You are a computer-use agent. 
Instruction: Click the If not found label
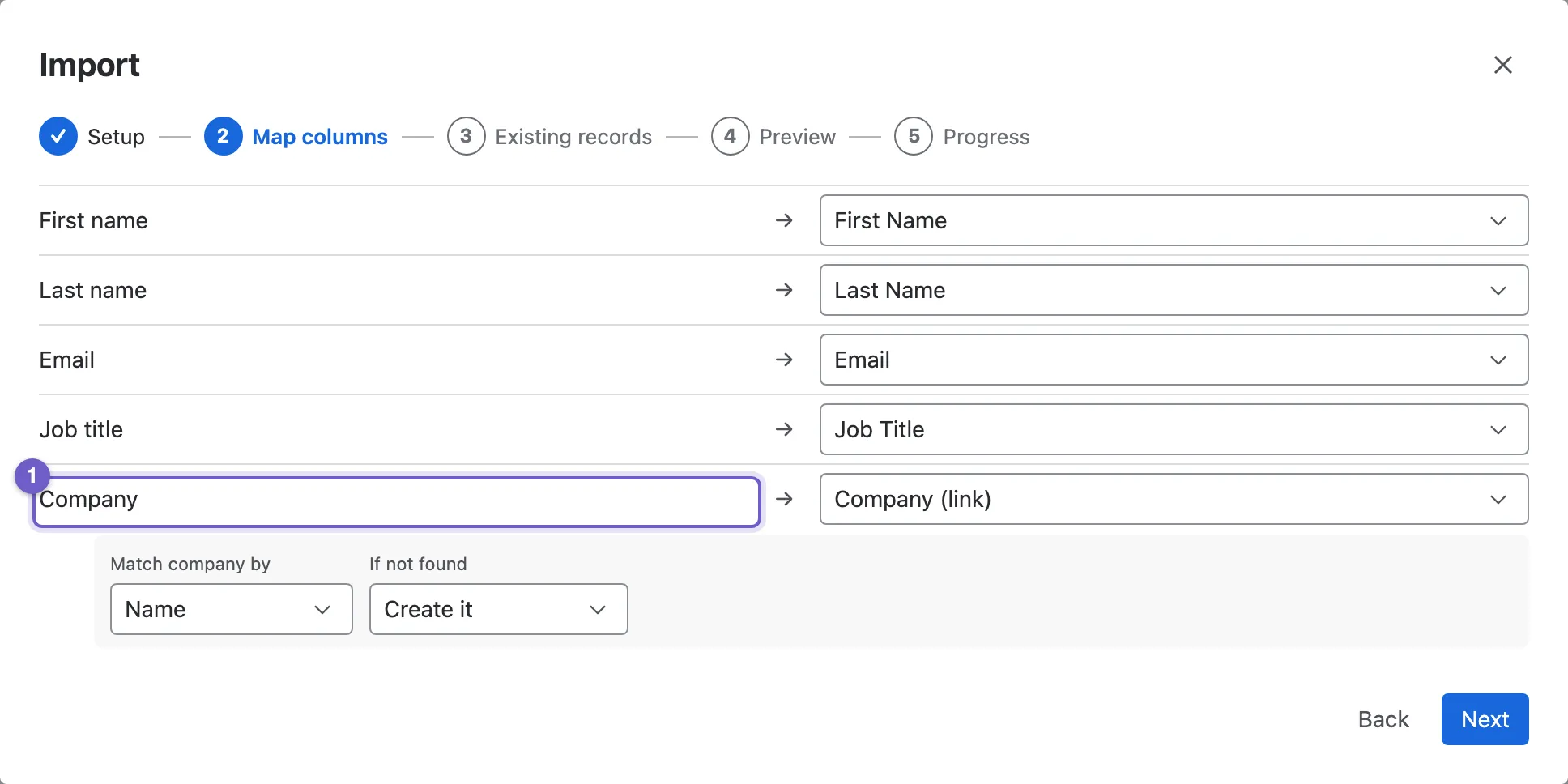pos(418,564)
